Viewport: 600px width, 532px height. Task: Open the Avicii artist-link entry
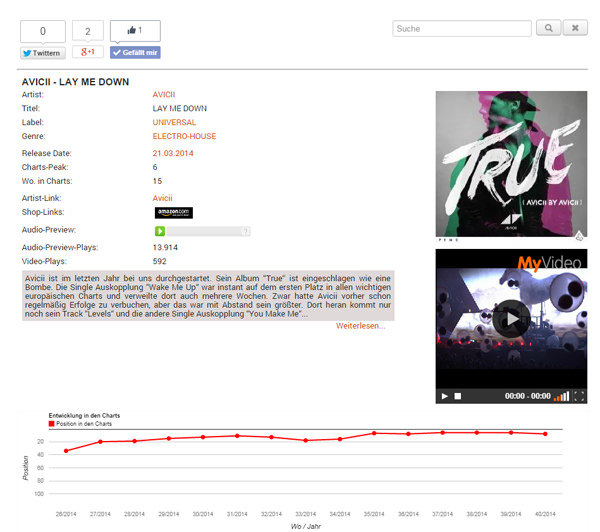162,198
